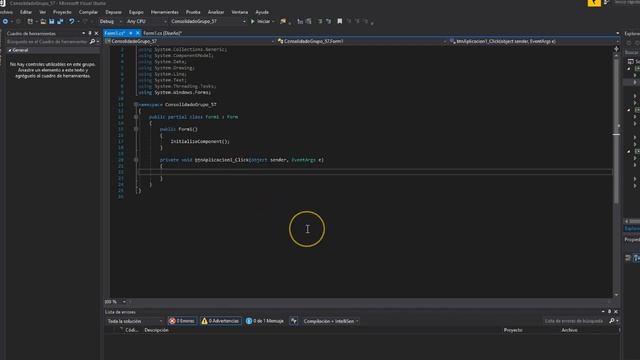Close the Form1.cs tab

coord(138,33)
